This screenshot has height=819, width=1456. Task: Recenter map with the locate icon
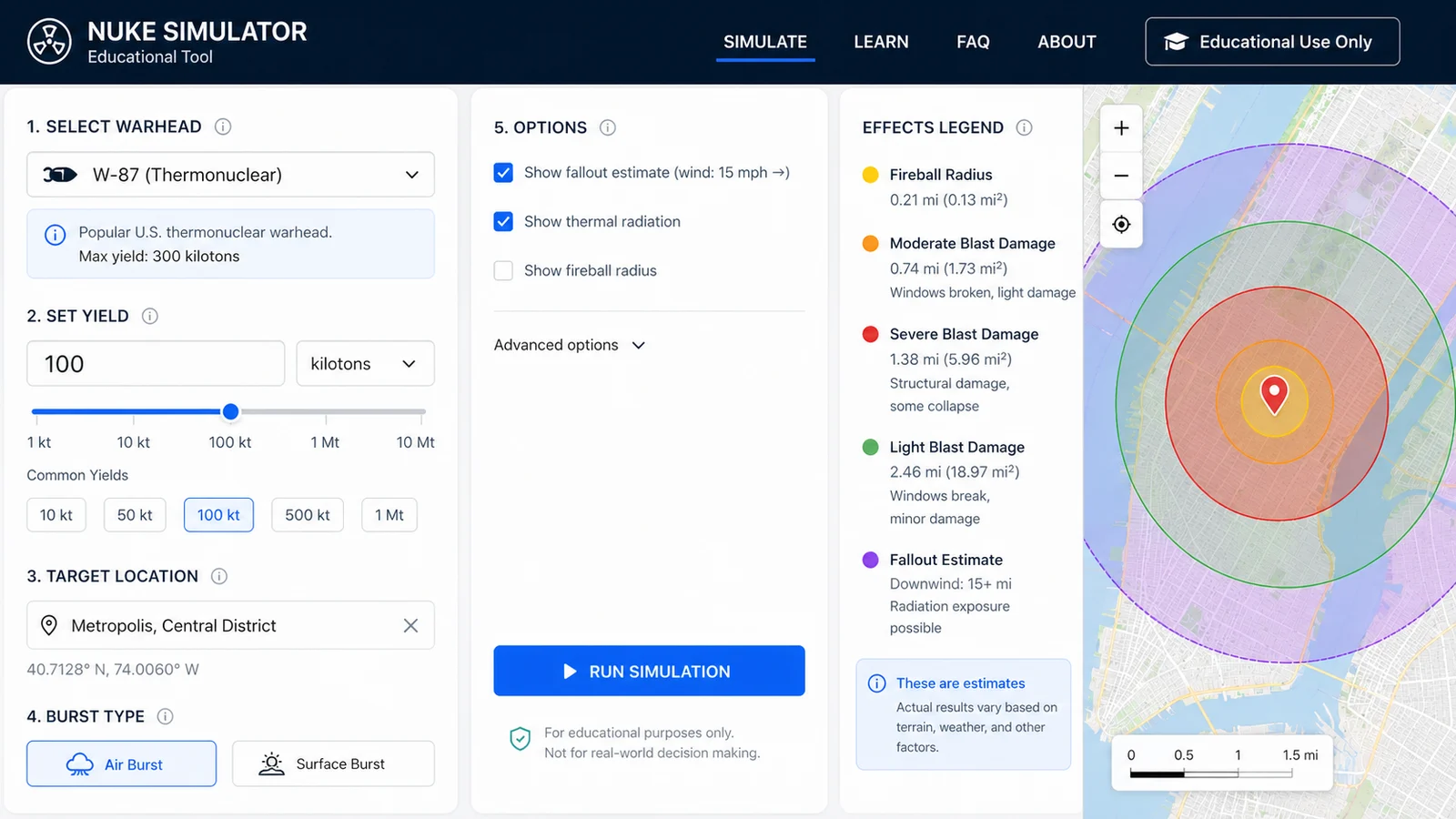point(1121,224)
